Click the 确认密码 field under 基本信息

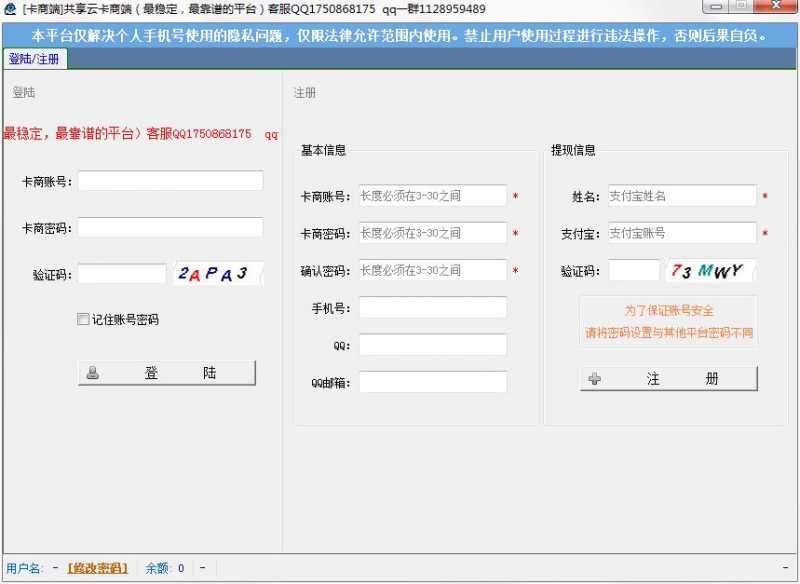tap(433, 269)
